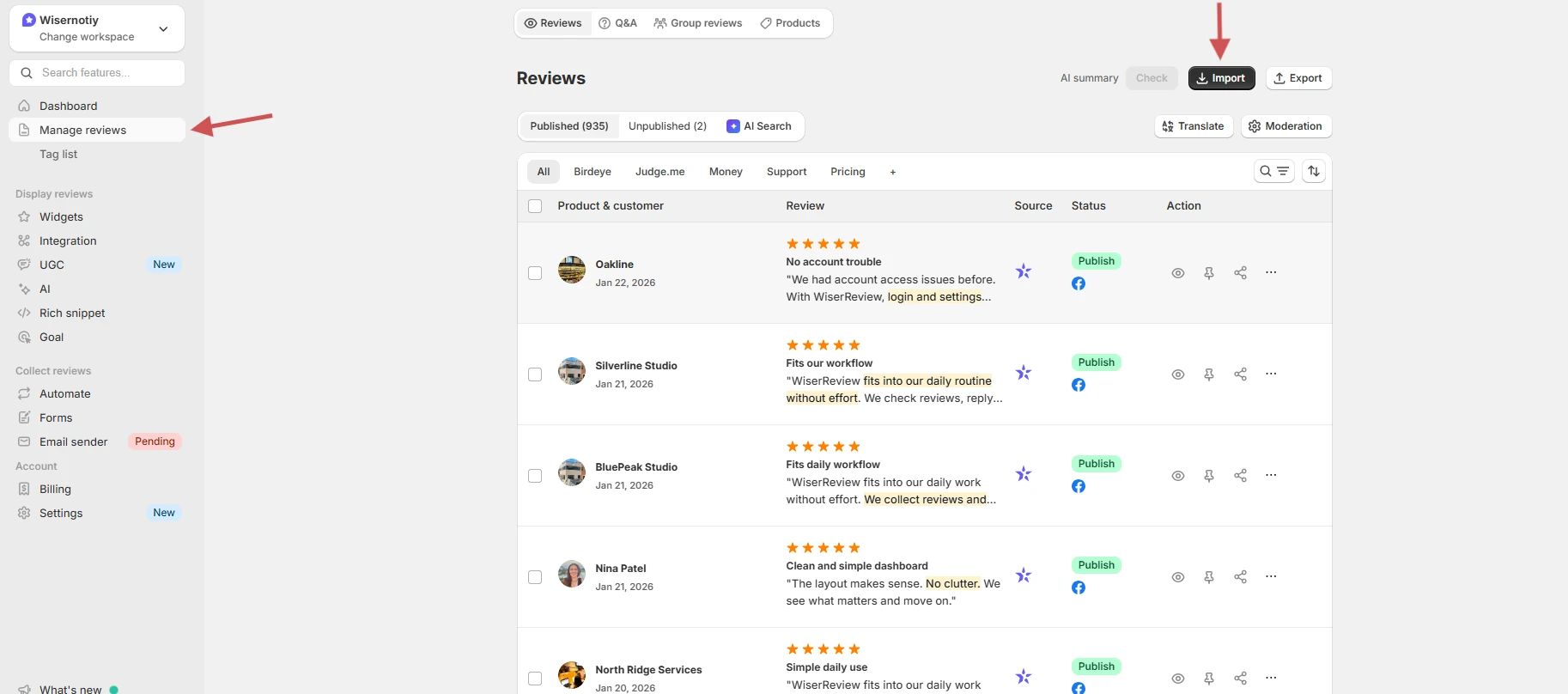The width and height of the screenshot is (1568, 694).
Task: Click the Import button
Action: pos(1221,78)
